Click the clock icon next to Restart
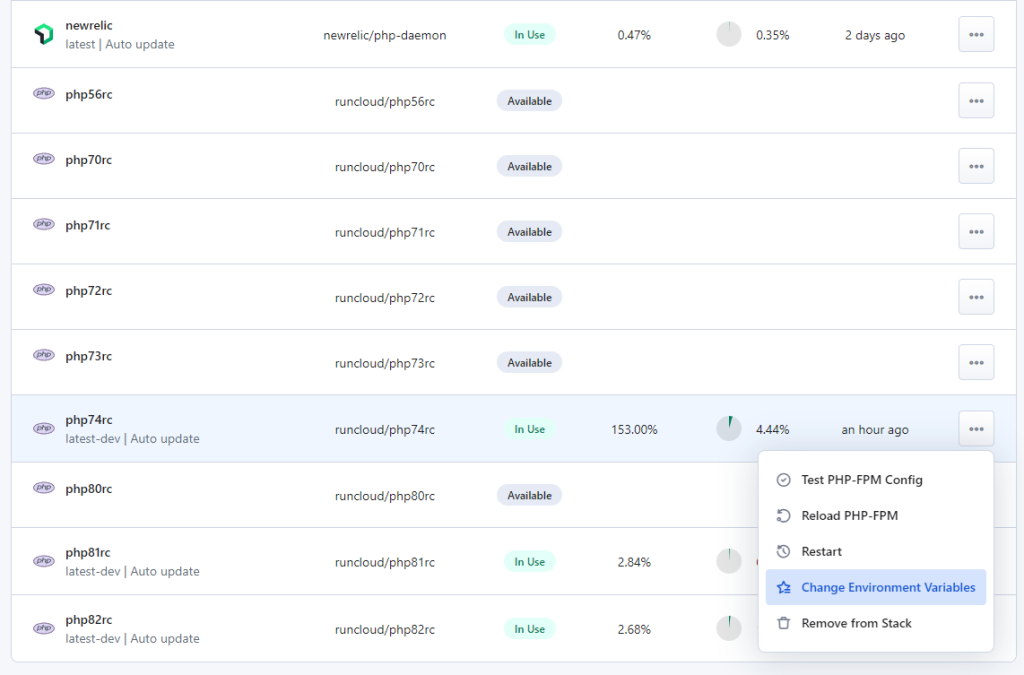Image resolution: width=1024 pixels, height=675 pixels. click(784, 552)
